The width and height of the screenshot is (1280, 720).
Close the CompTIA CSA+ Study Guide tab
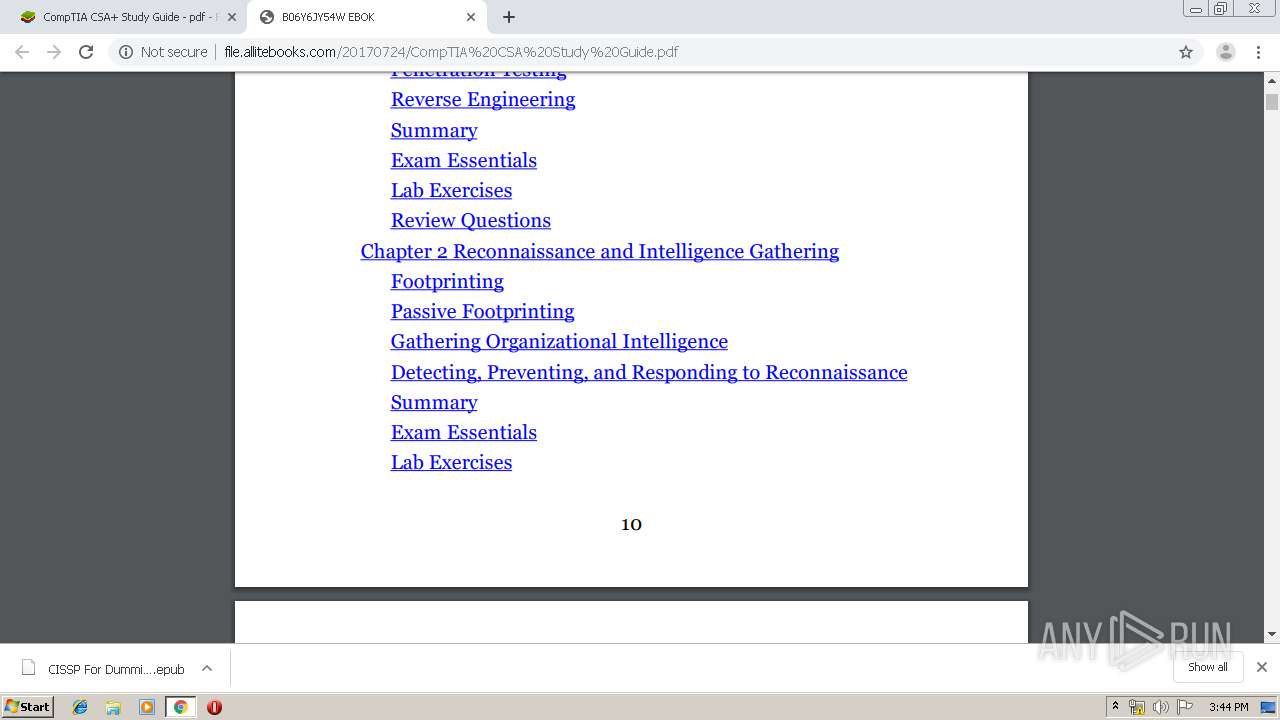coord(232,17)
